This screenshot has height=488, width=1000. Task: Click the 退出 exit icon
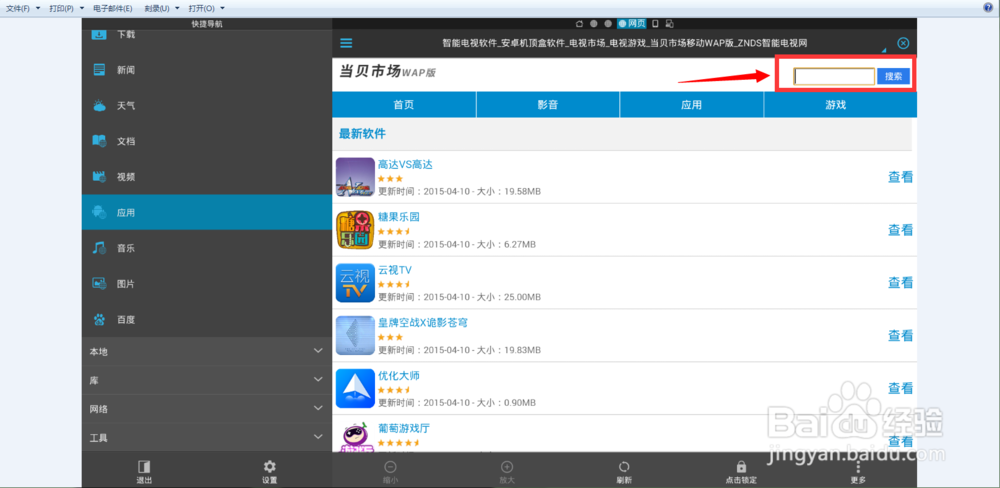(x=144, y=471)
